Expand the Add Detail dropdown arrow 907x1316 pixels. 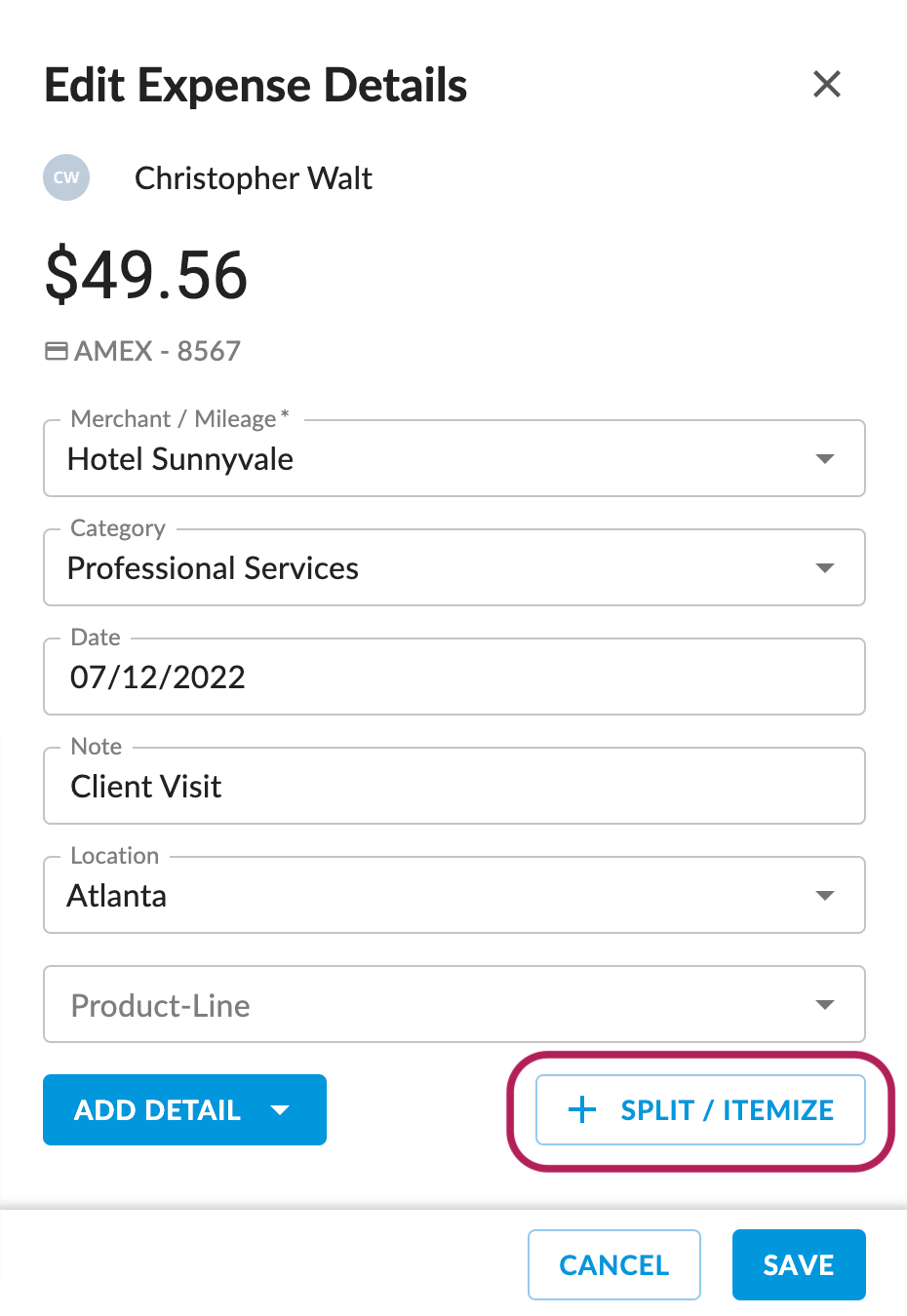pyautogui.click(x=283, y=1109)
